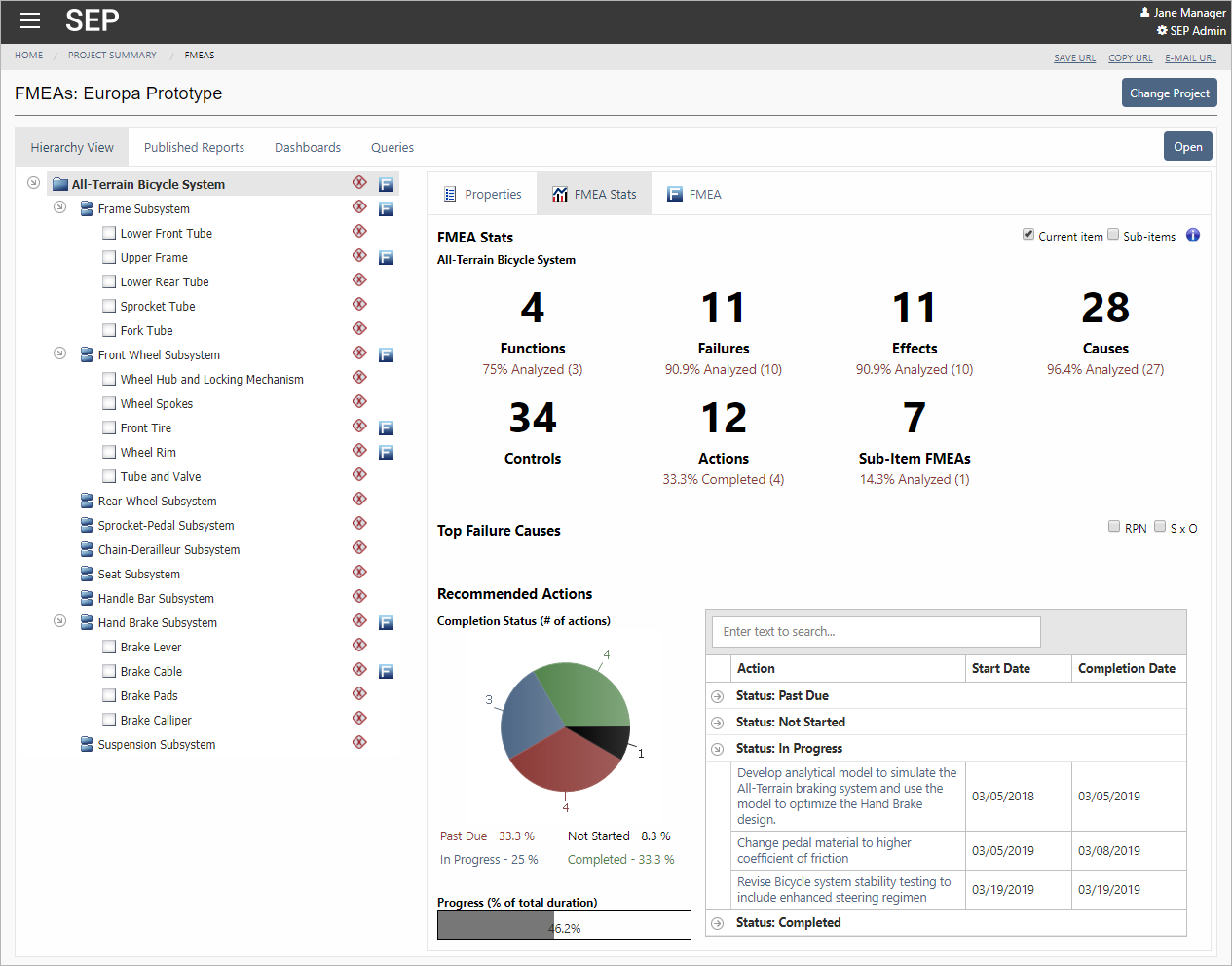The image size is (1232, 966).
Task: Click the blue F icon beside Front Tire
Action: coord(386,427)
